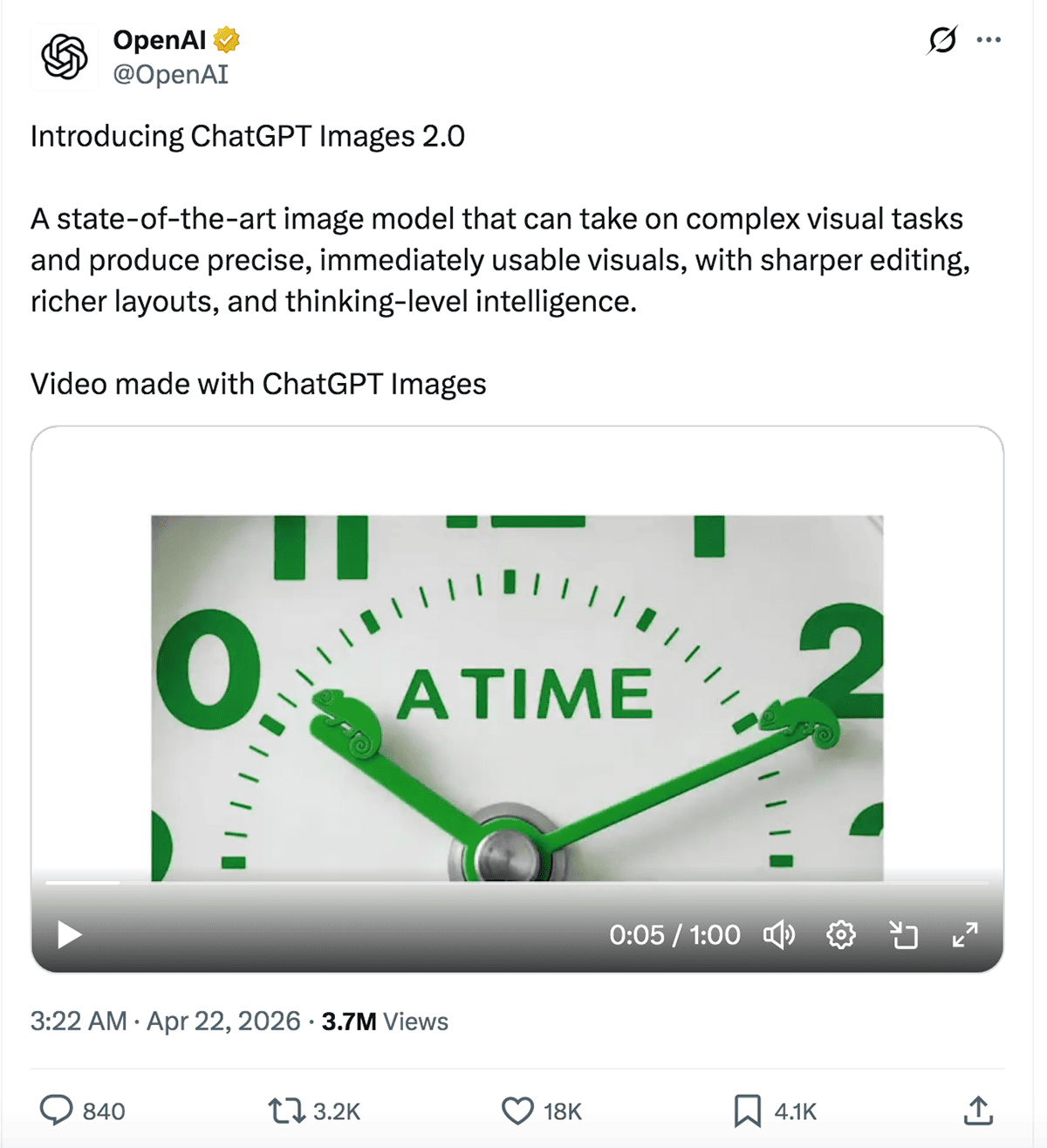Share this post
This screenshot has height=1148, width=1047.
pyautogui.click(x=979, y=1110)
